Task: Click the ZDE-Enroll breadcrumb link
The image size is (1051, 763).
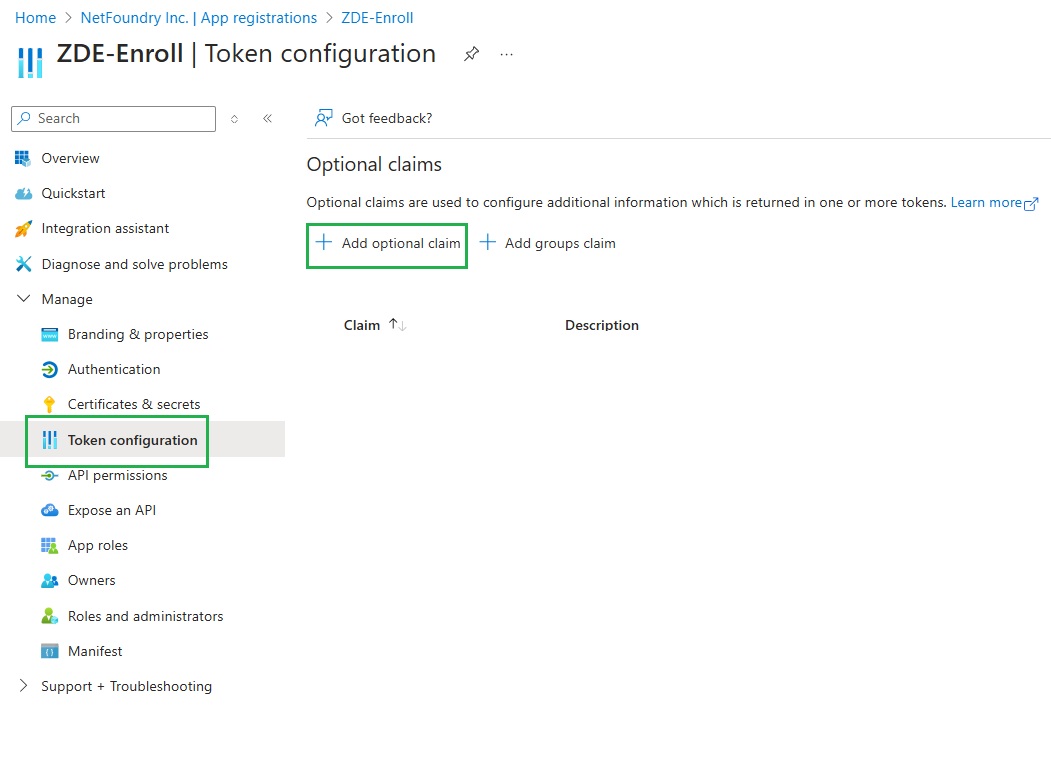Action: point(377,18)
